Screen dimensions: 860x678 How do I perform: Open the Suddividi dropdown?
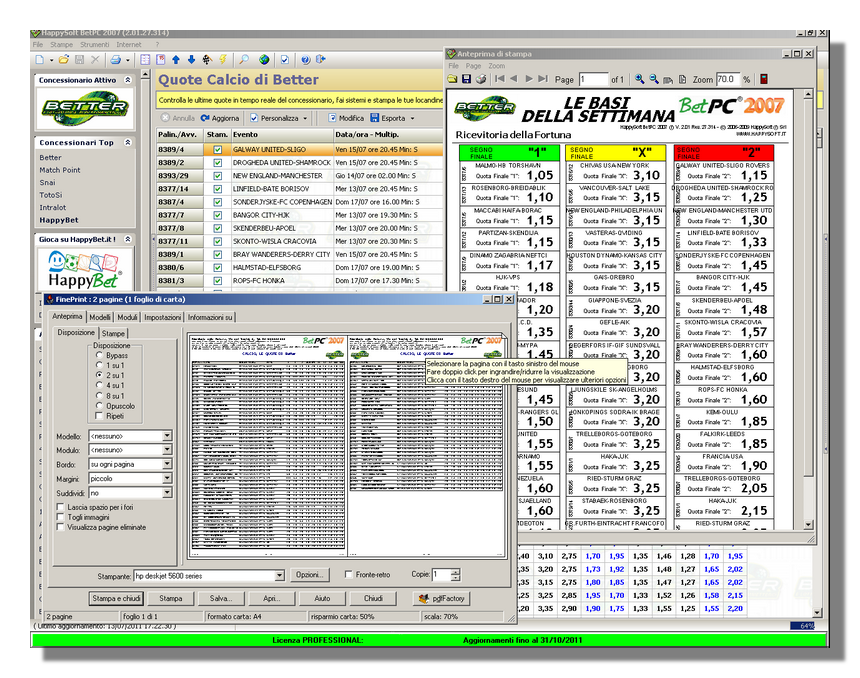[167, 493]
